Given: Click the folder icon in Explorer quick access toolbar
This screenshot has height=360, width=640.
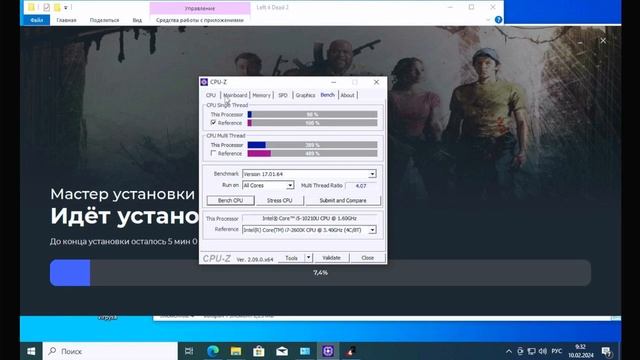Looking at the screenshot, I should [31, 7].
